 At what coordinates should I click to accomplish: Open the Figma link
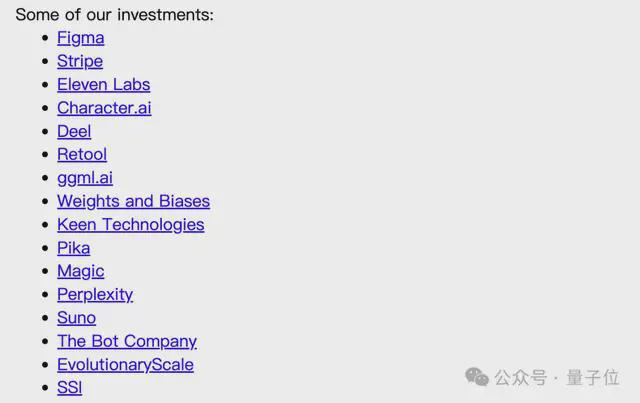(80, 38)
